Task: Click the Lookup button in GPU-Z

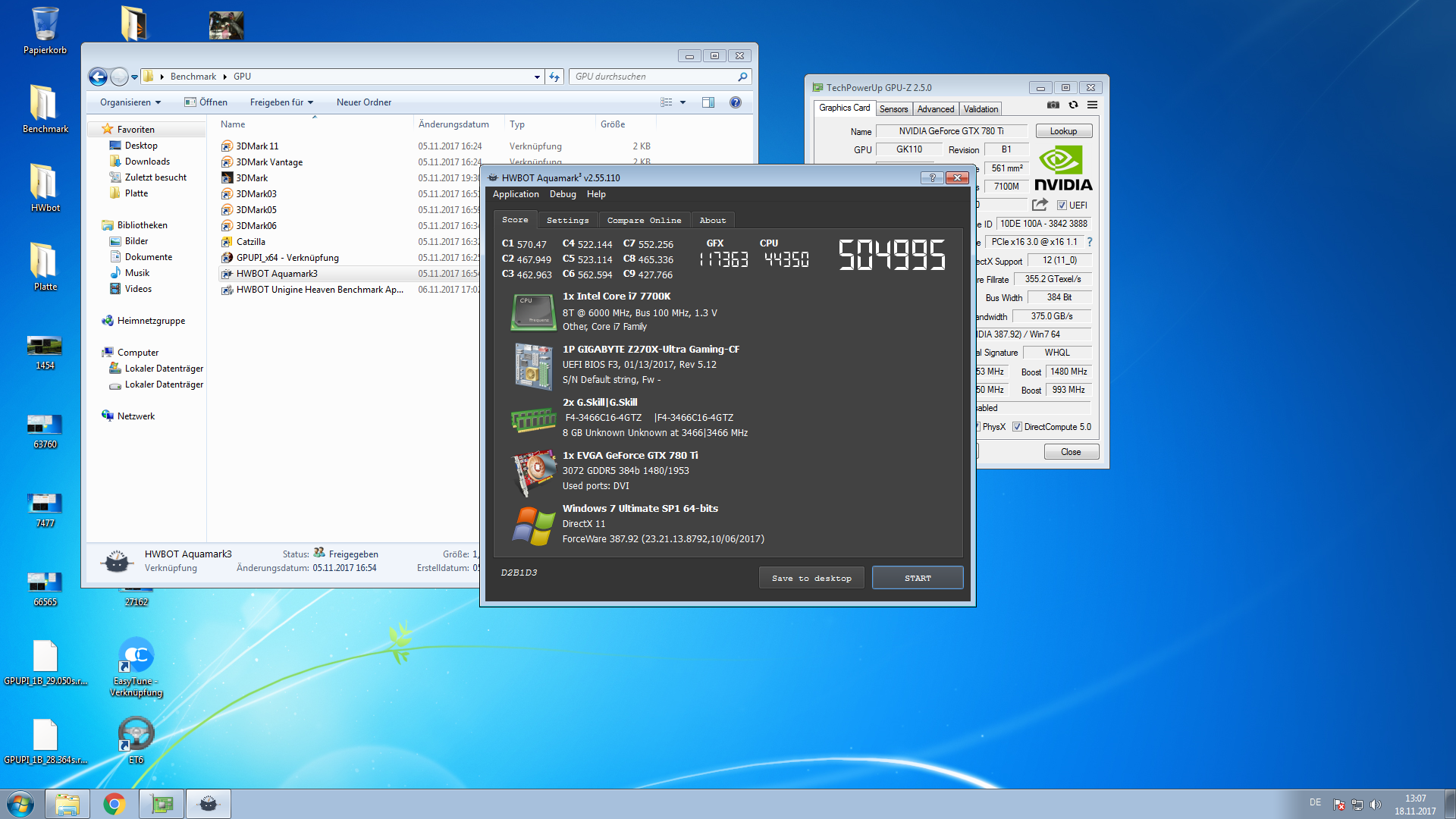Action: coord(1063,131)
